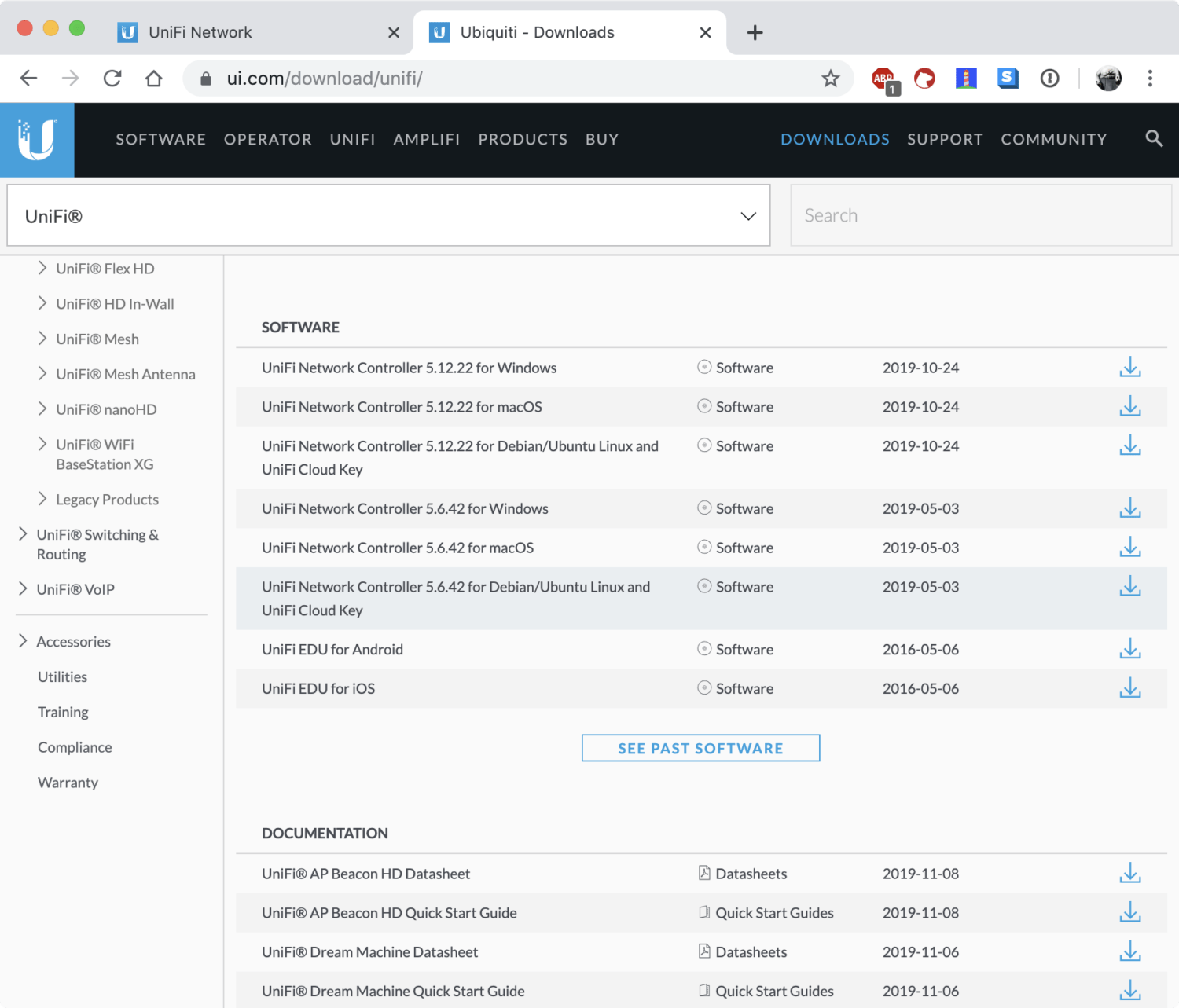Open the site search magnifier icon
This screenshot has width=1179, height=1008.
pos(1154,139)
